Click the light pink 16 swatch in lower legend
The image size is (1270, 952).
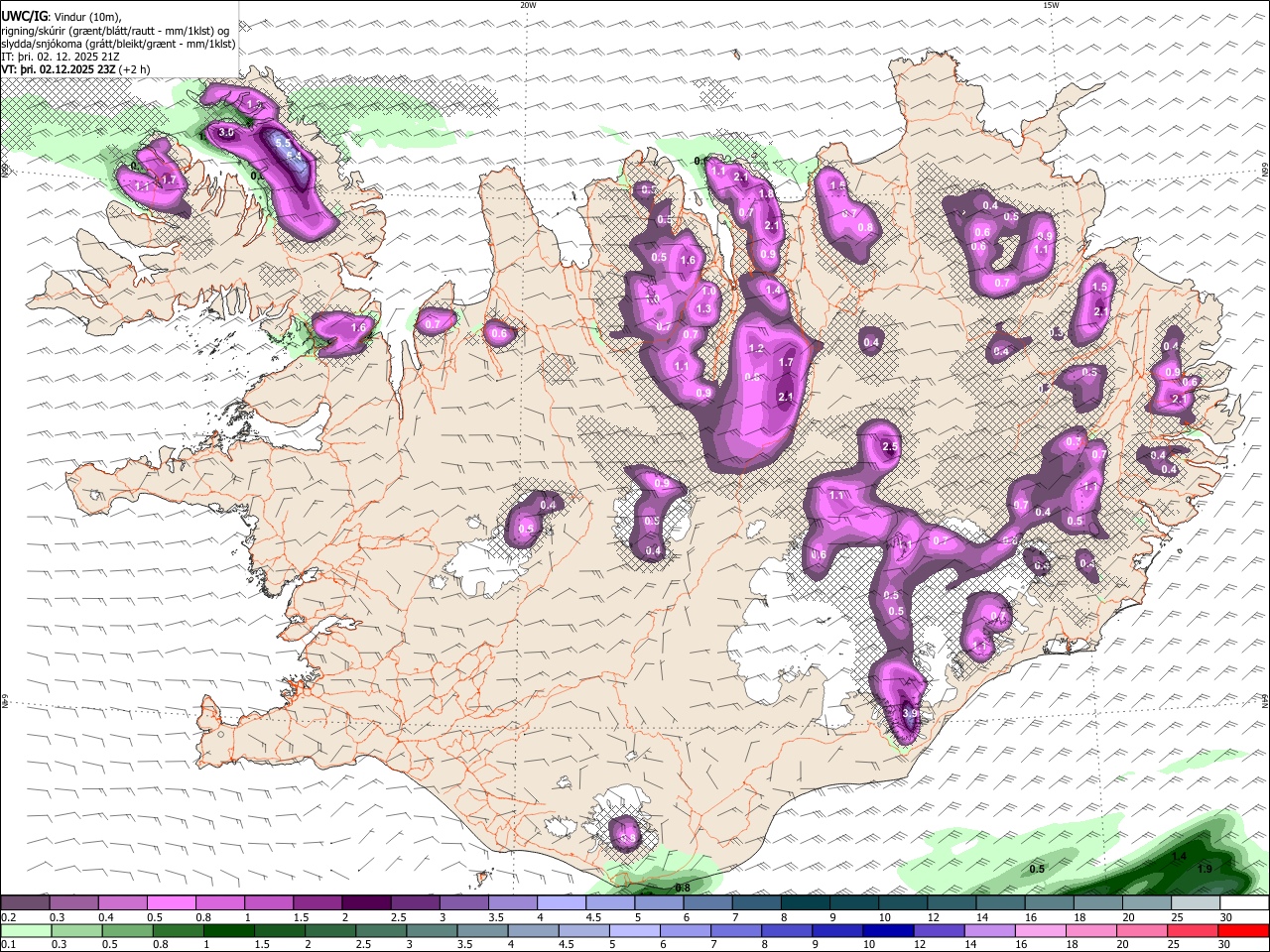1040,930
